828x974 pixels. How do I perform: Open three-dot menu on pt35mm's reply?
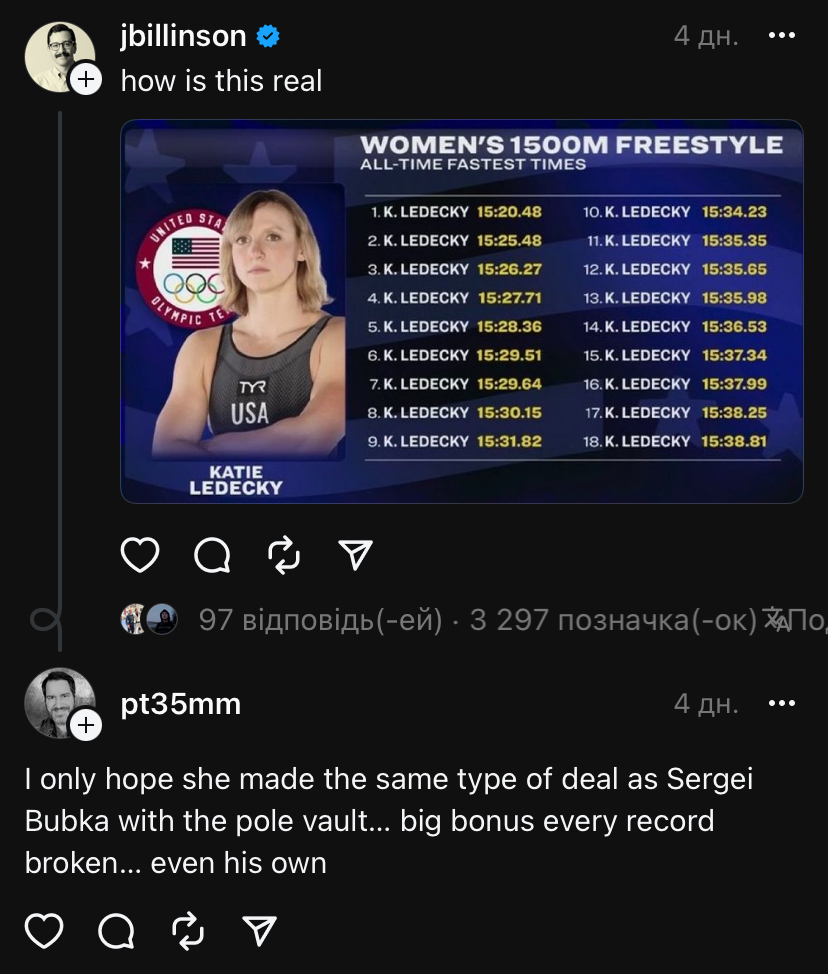[781, 703]
